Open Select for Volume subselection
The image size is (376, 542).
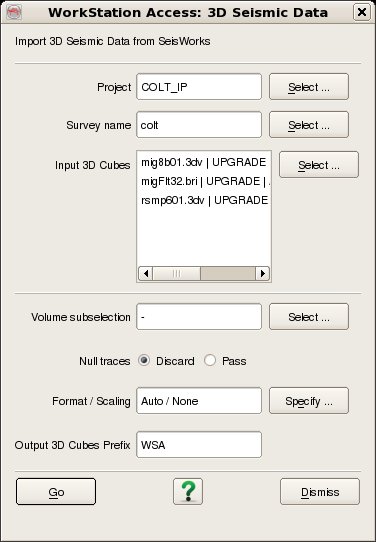pyautogui.click(x=309, y=317)
